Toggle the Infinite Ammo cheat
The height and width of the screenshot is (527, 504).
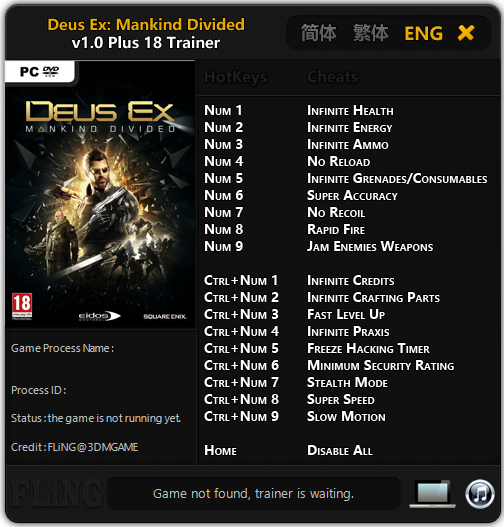click(348, 145)
